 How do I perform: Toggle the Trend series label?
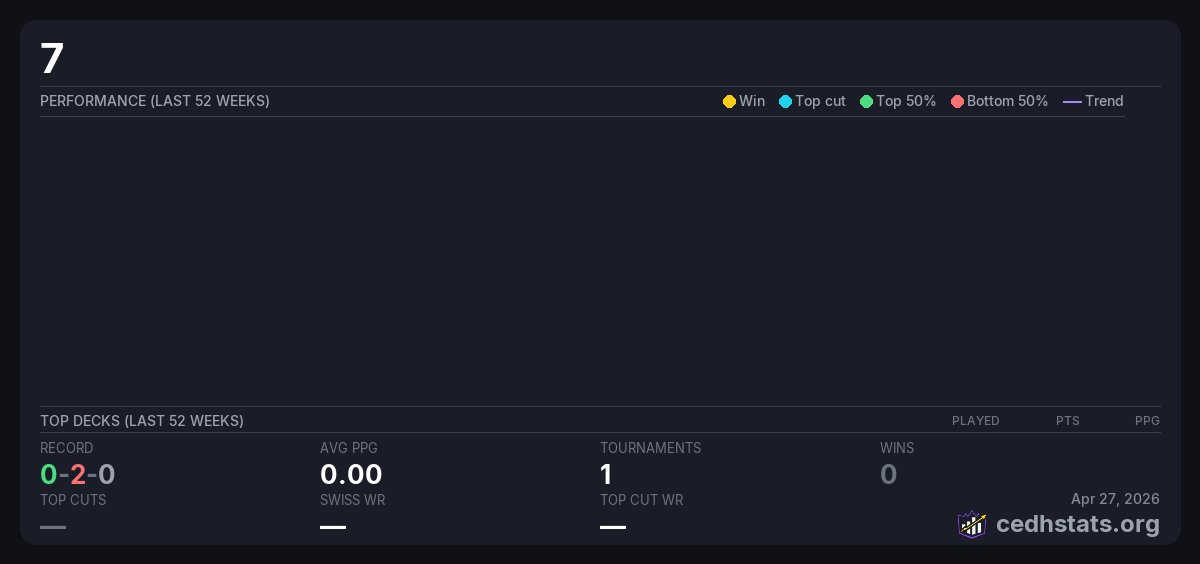tap(1104, 101)
